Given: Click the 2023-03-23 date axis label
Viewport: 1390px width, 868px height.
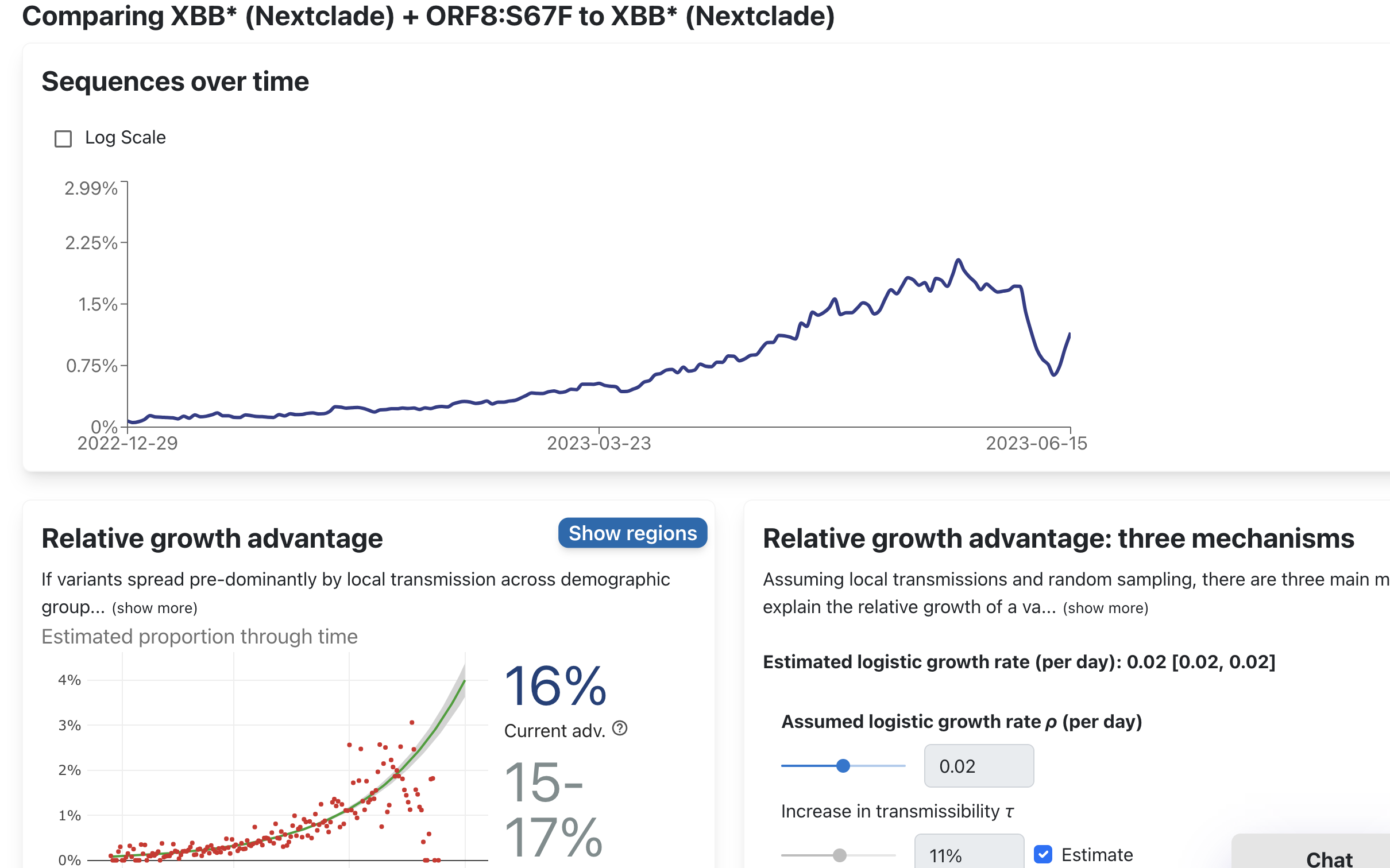Looking at the screenshot, I should point(599,443).
